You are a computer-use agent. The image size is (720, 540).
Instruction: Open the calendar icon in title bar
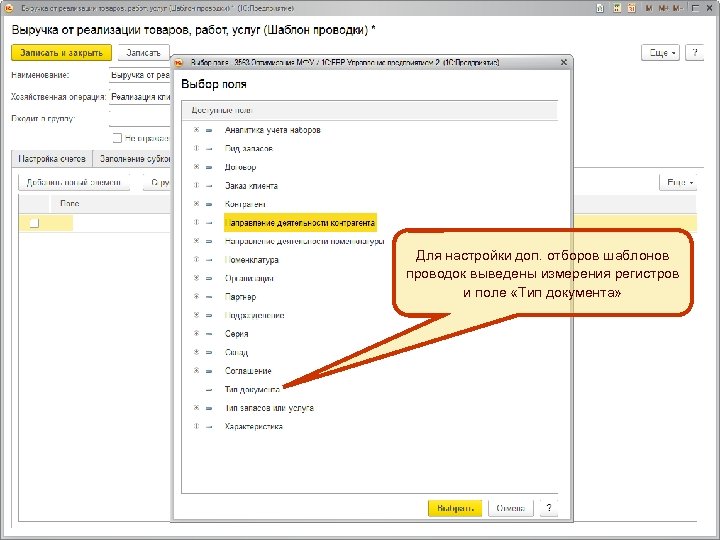coord(632,8)
